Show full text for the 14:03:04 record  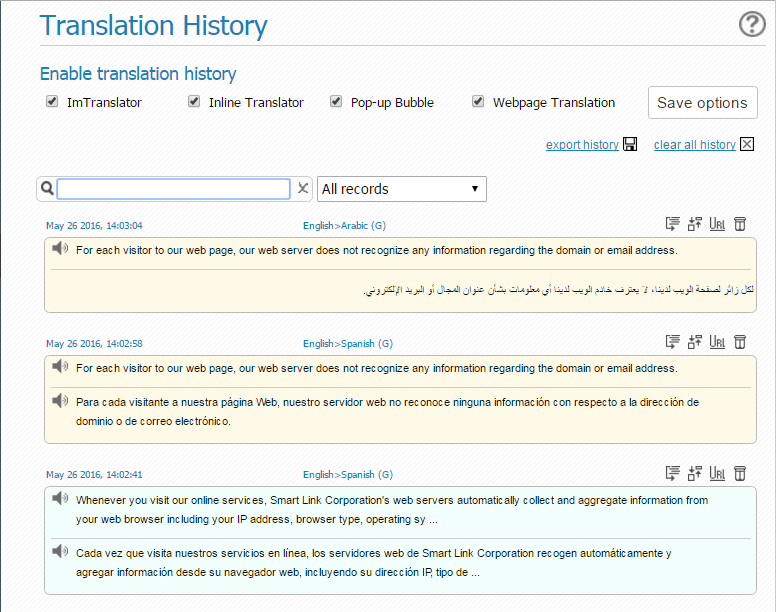[673, 224]
